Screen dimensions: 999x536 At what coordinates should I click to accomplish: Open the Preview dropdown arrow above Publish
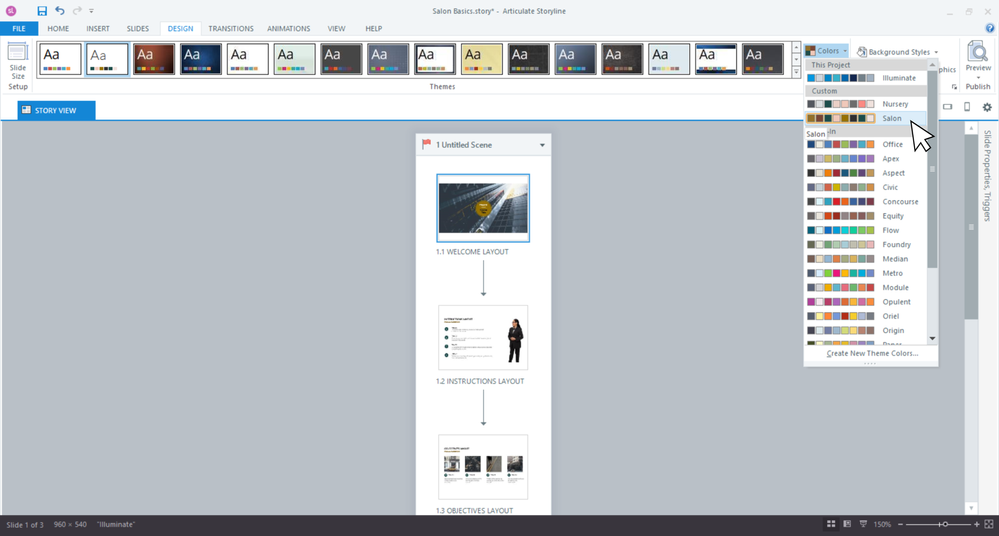pos(978,78)
